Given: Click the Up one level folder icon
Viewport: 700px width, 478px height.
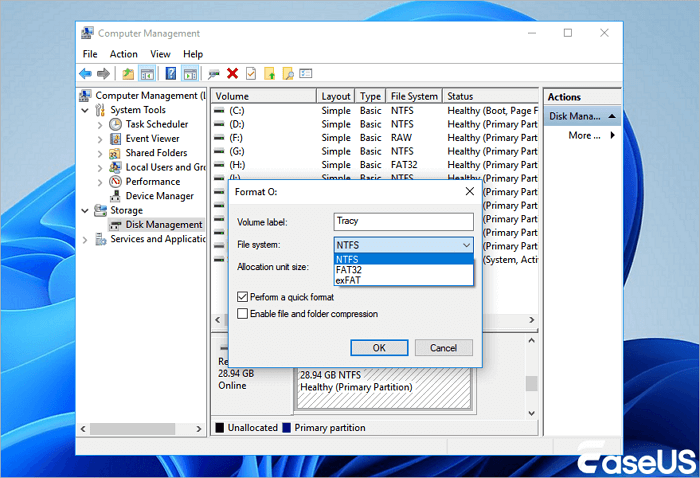Looking at the screenshot, I should 128,73.
